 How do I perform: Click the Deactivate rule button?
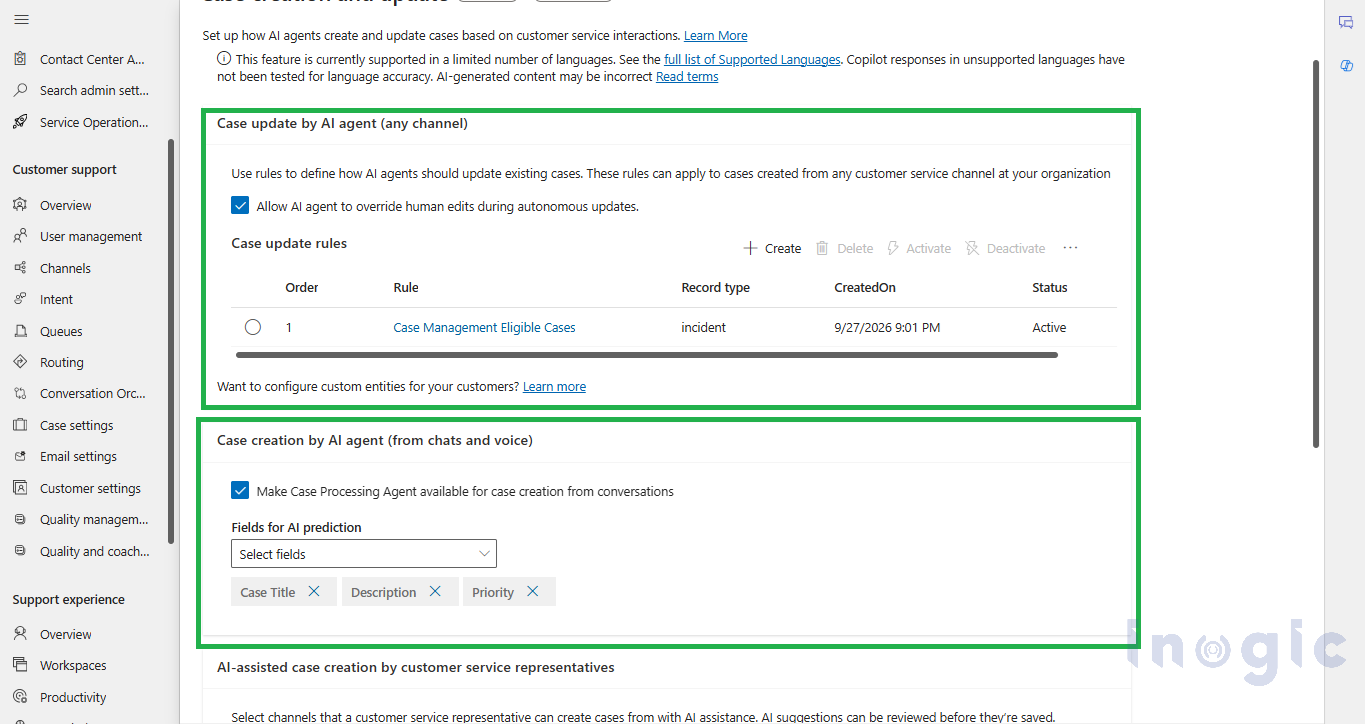pyautogui.click(x=1005, y=248)
